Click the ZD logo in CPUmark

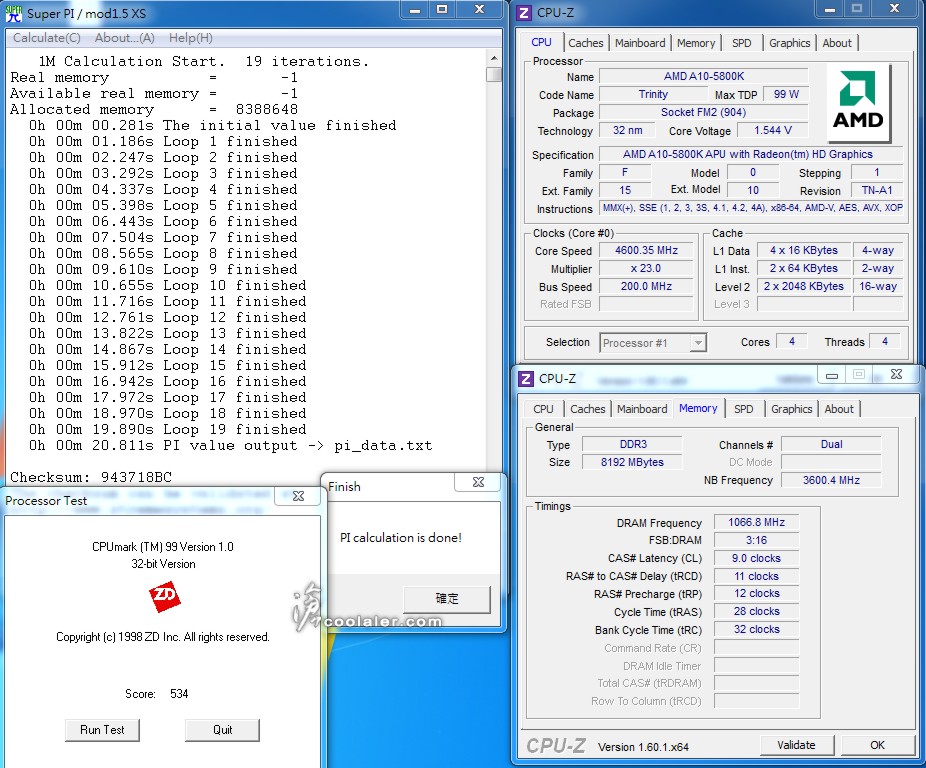[x=164, y=597]
